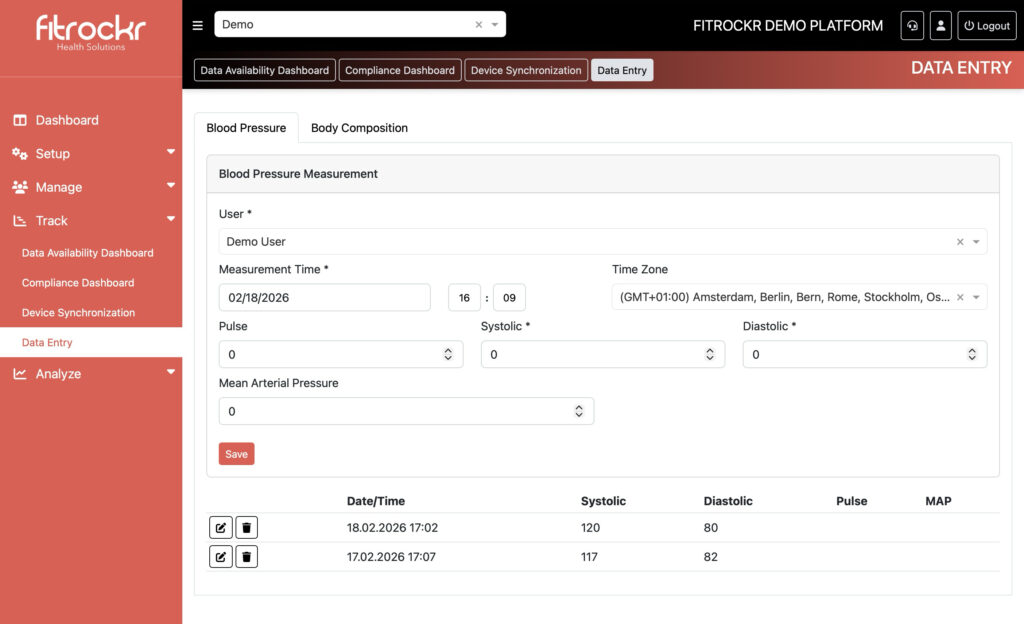
Task: Expand the Setup sidebar menu
Action: pyautogui.click(x=92, y=154)
